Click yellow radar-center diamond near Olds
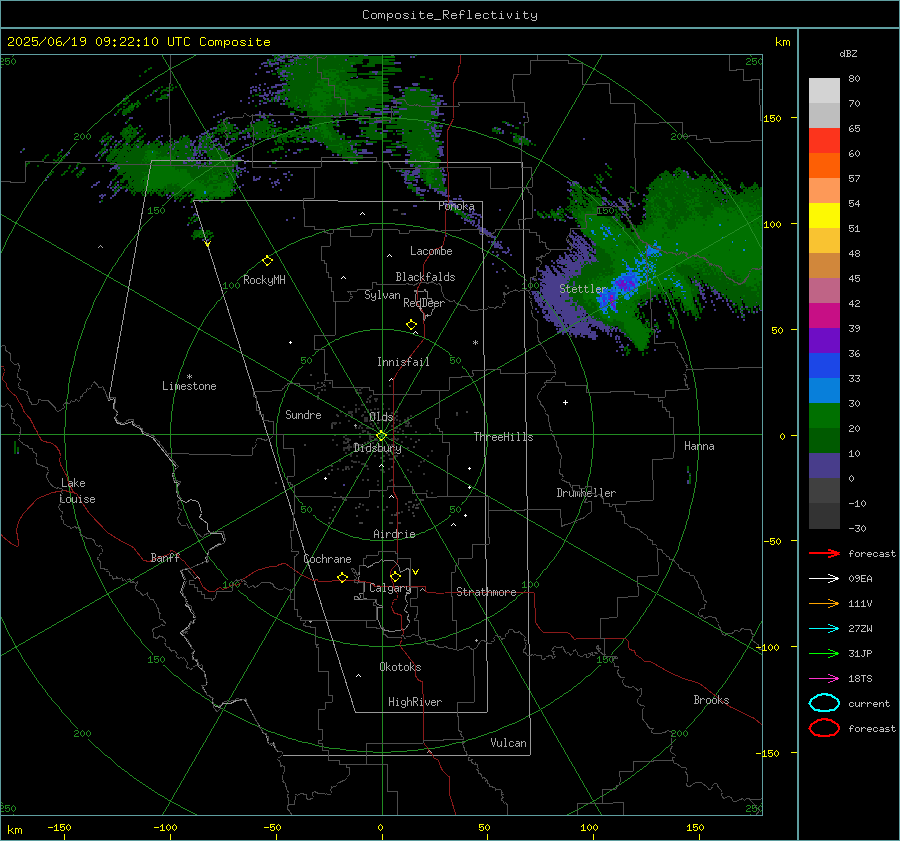This screenshot has width=900, height=841. [381, 436]
